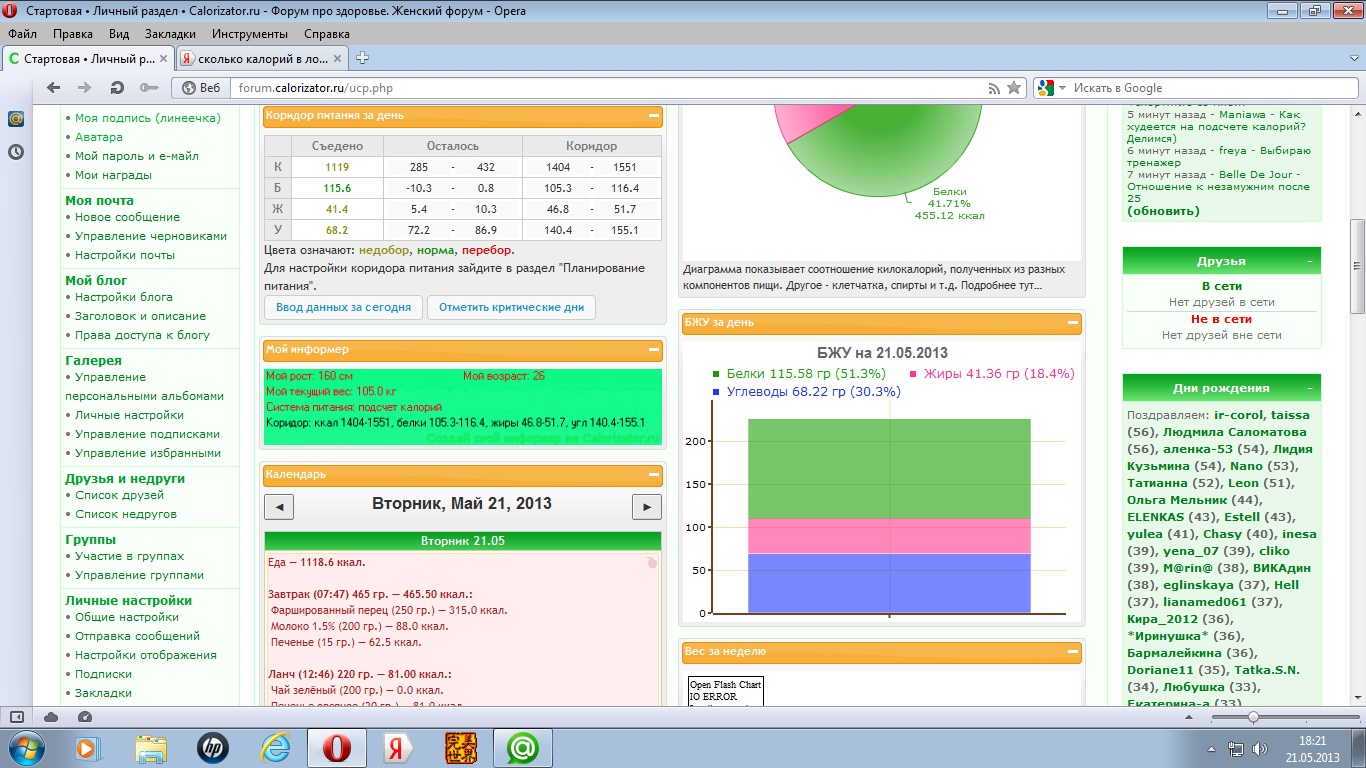This screenshot has width=1366, height=768.
Task: Open the Файл menu
Action: tap(21, 33)
